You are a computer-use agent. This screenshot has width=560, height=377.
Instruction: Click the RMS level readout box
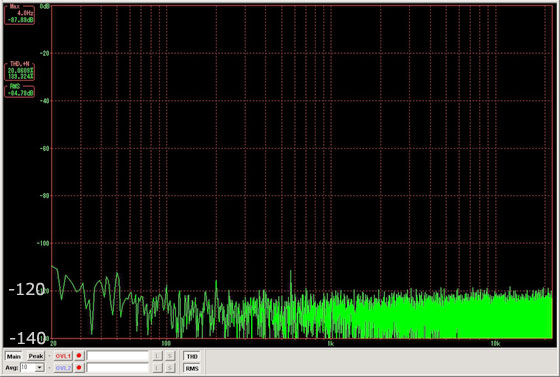20,91
